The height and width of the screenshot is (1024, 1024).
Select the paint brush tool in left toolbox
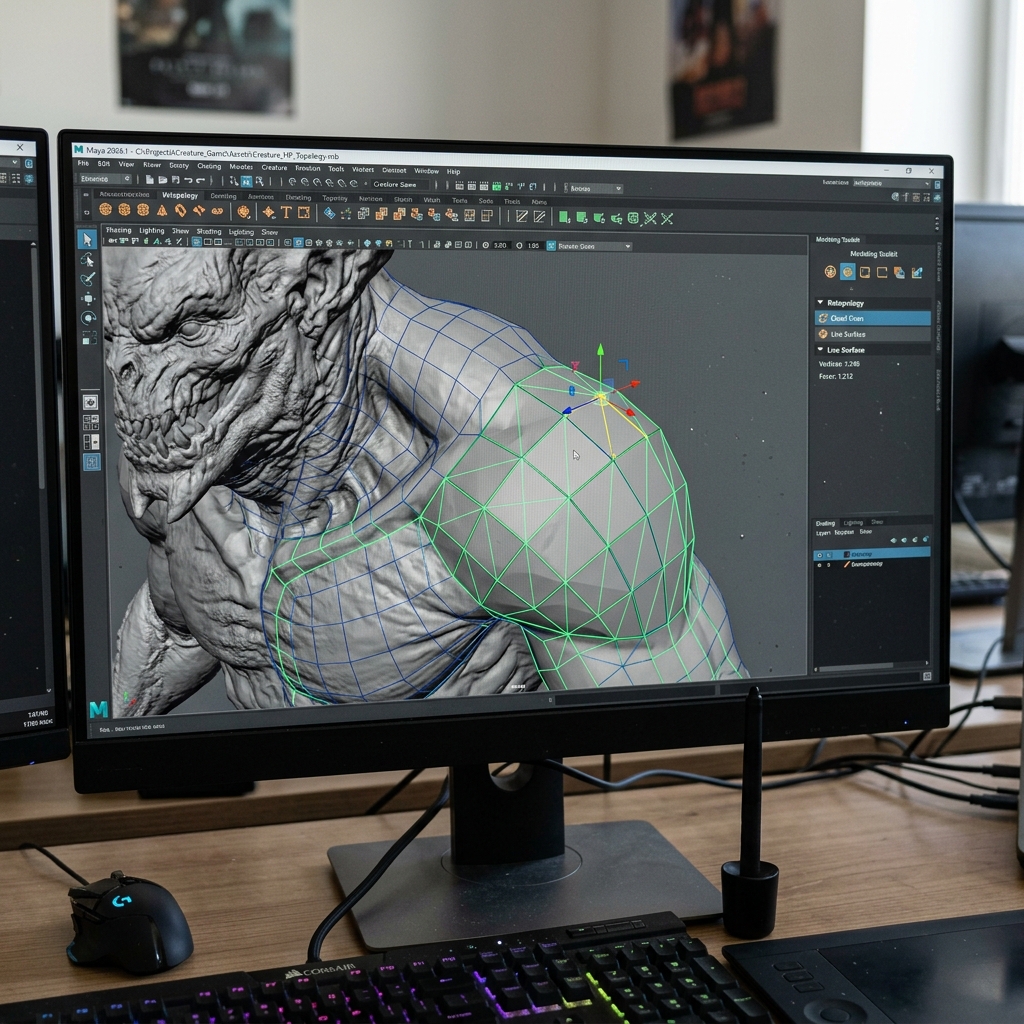(x=88, y=279)
